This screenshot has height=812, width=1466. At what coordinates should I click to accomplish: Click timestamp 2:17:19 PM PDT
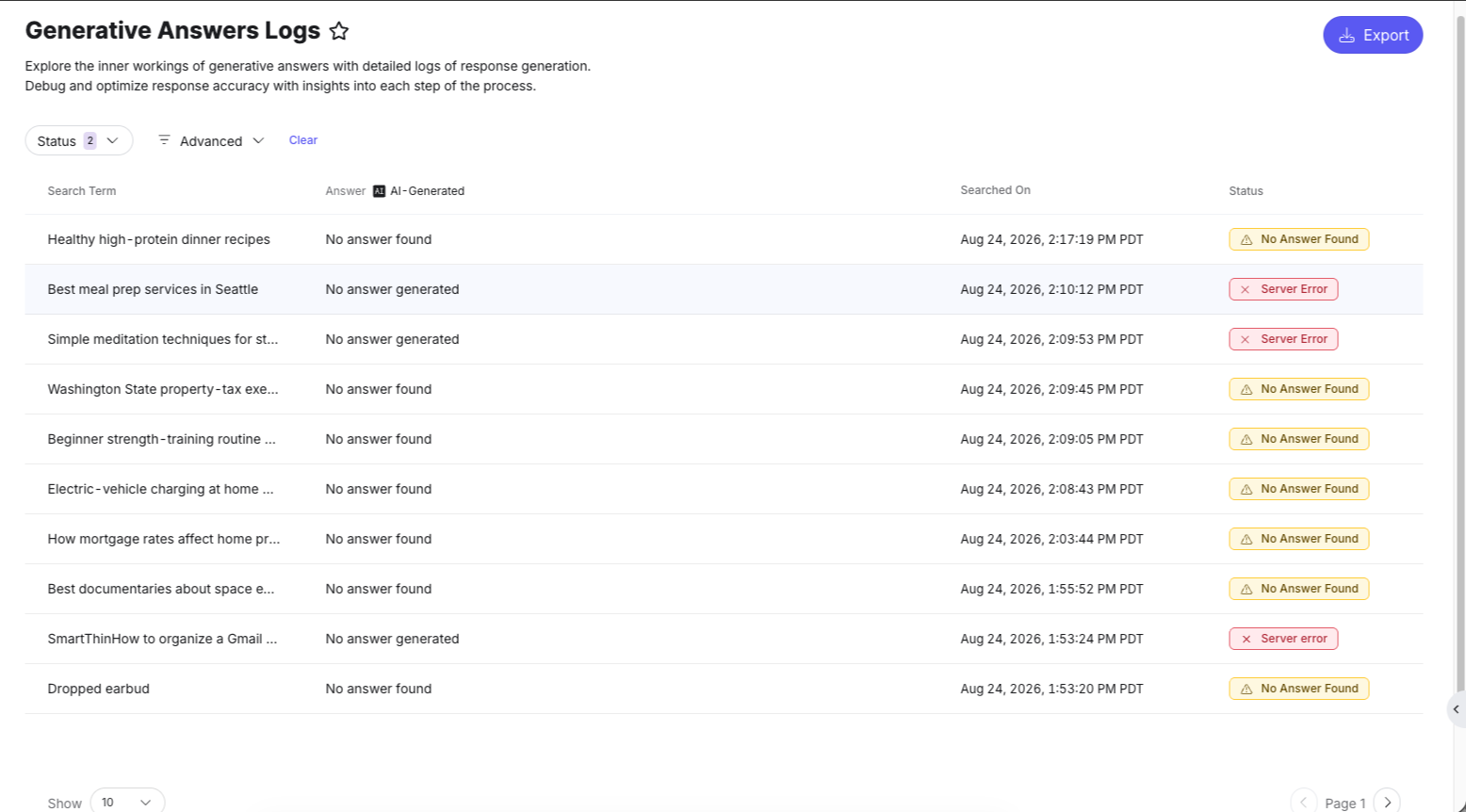point(1051,239)
